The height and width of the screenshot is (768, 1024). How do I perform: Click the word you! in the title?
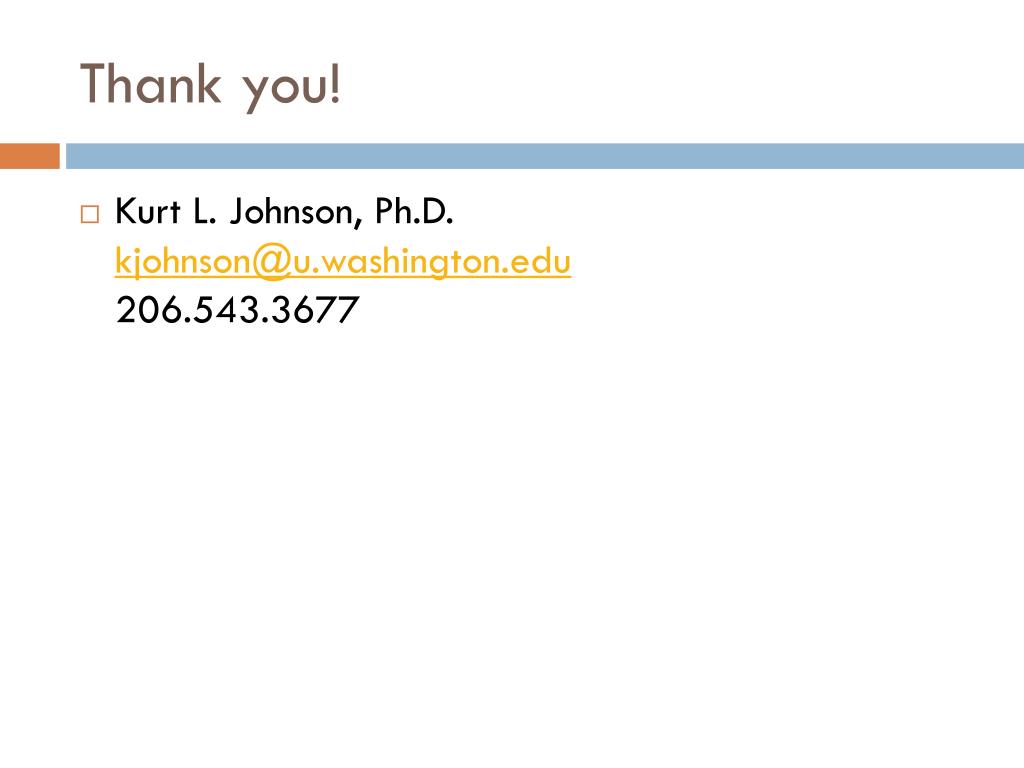(292, 87)
